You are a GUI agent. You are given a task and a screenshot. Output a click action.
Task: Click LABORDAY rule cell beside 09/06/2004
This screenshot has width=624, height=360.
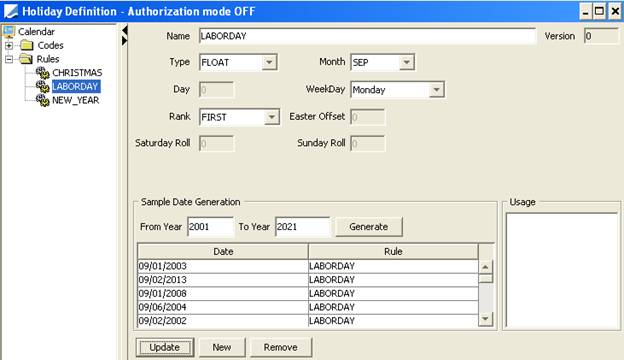(x=393, y=307)
